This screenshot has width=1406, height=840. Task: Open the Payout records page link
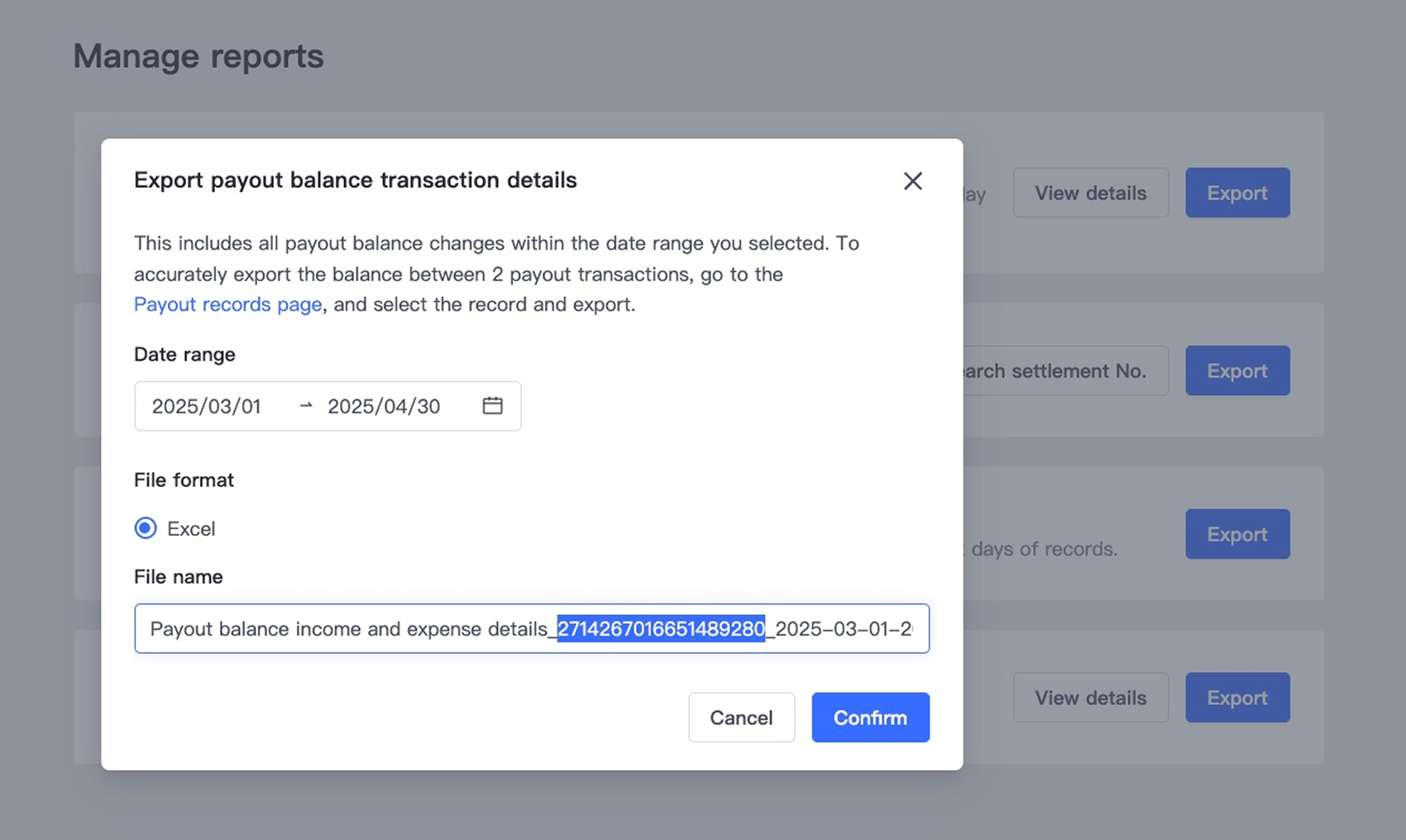pyautogui.click(x=227, y=304)
